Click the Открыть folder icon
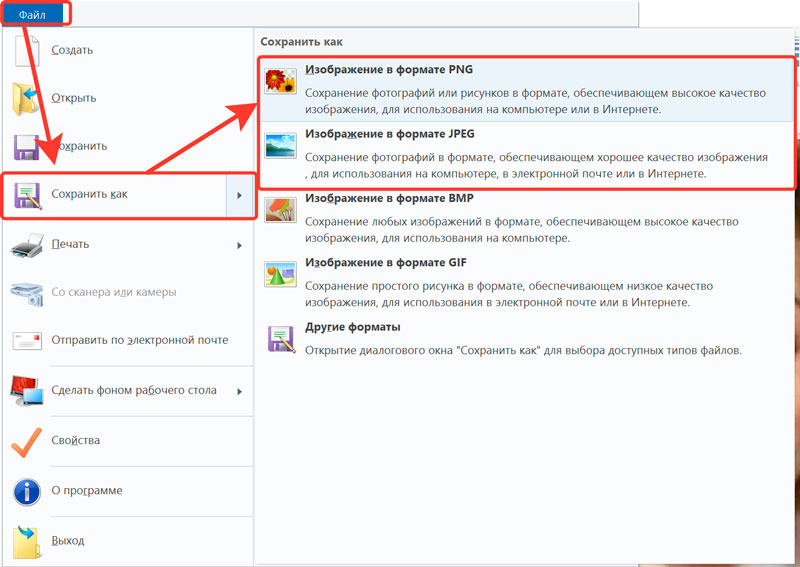800x567 pixels. pos(26,98)
